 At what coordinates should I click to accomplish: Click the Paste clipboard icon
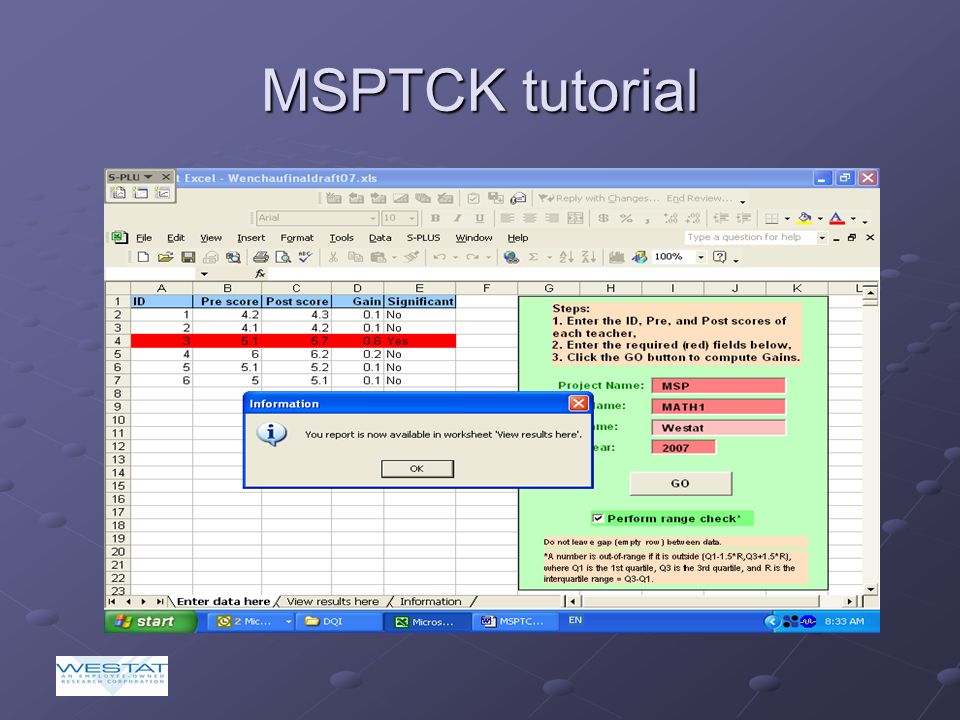pyautogui.click(x=378, y=257)
